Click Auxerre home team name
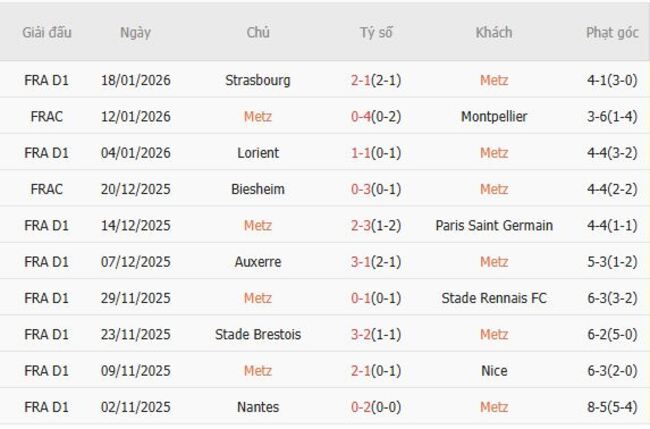 258,262
